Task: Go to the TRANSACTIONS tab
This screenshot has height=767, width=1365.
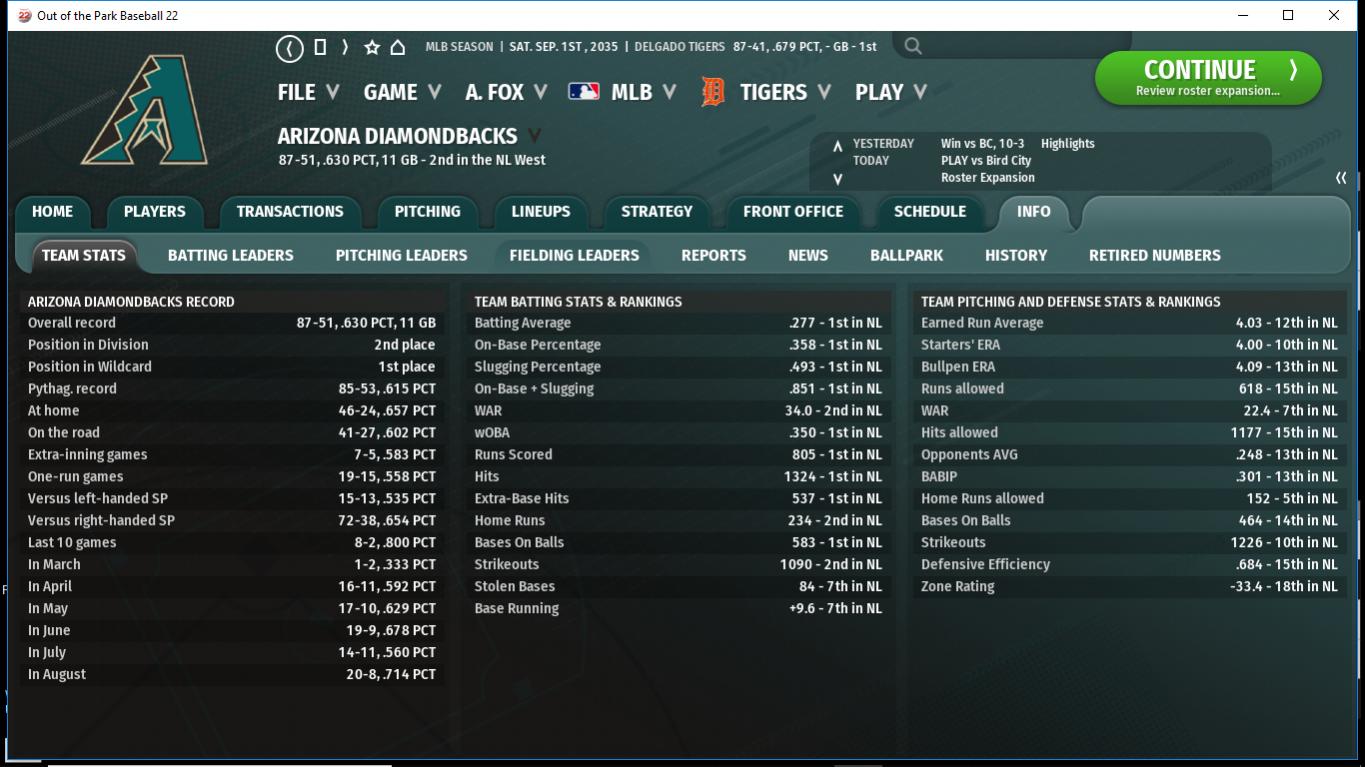Action: (290, 212)
